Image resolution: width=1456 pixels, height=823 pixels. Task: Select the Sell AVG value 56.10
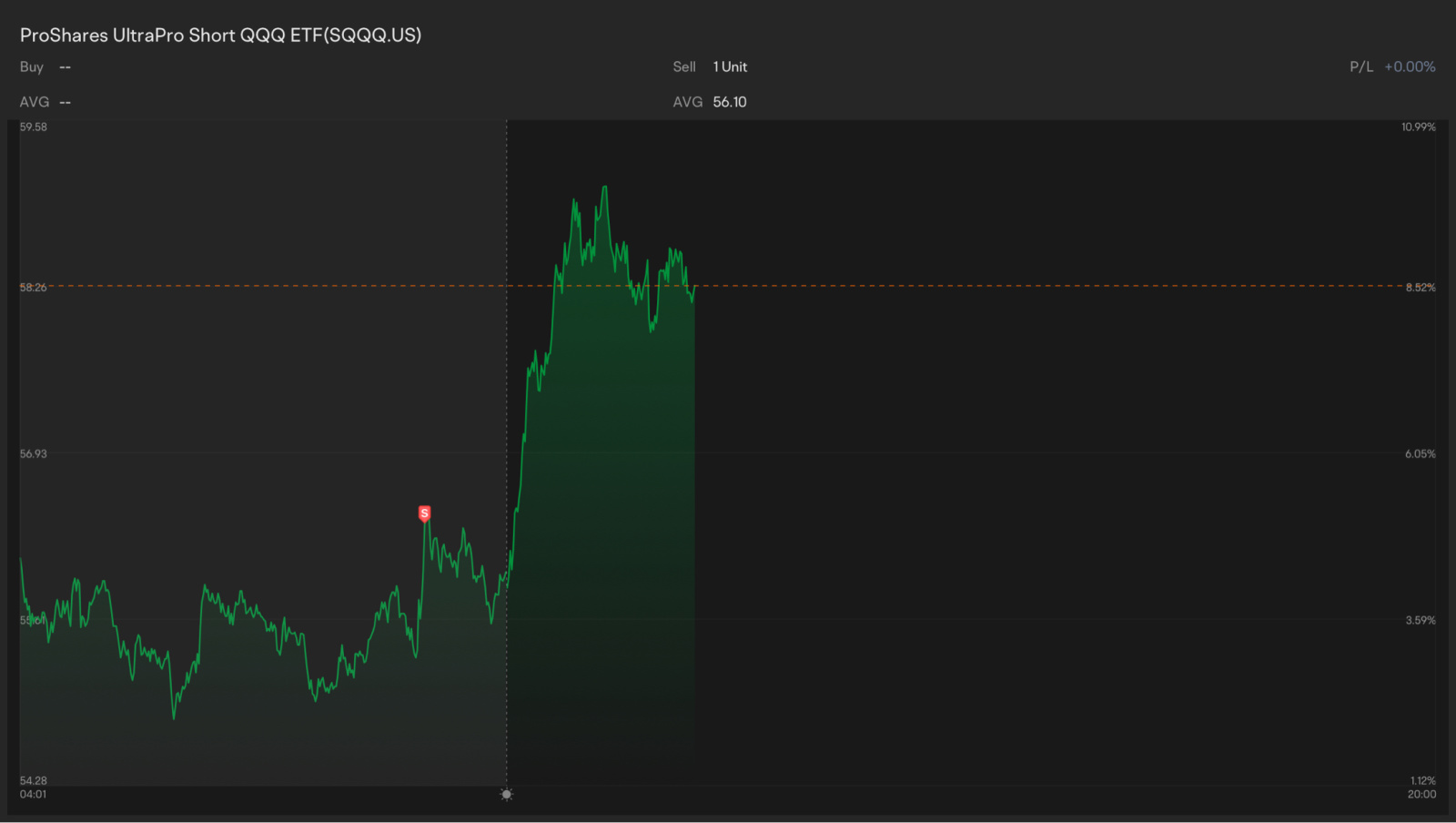click(x=730, y=102)
